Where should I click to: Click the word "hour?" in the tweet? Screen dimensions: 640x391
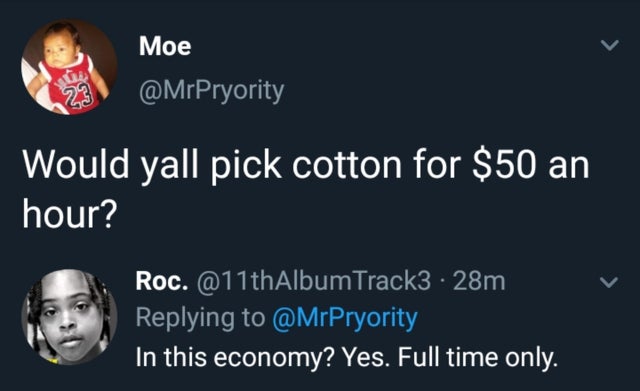(x=70, y=214)
